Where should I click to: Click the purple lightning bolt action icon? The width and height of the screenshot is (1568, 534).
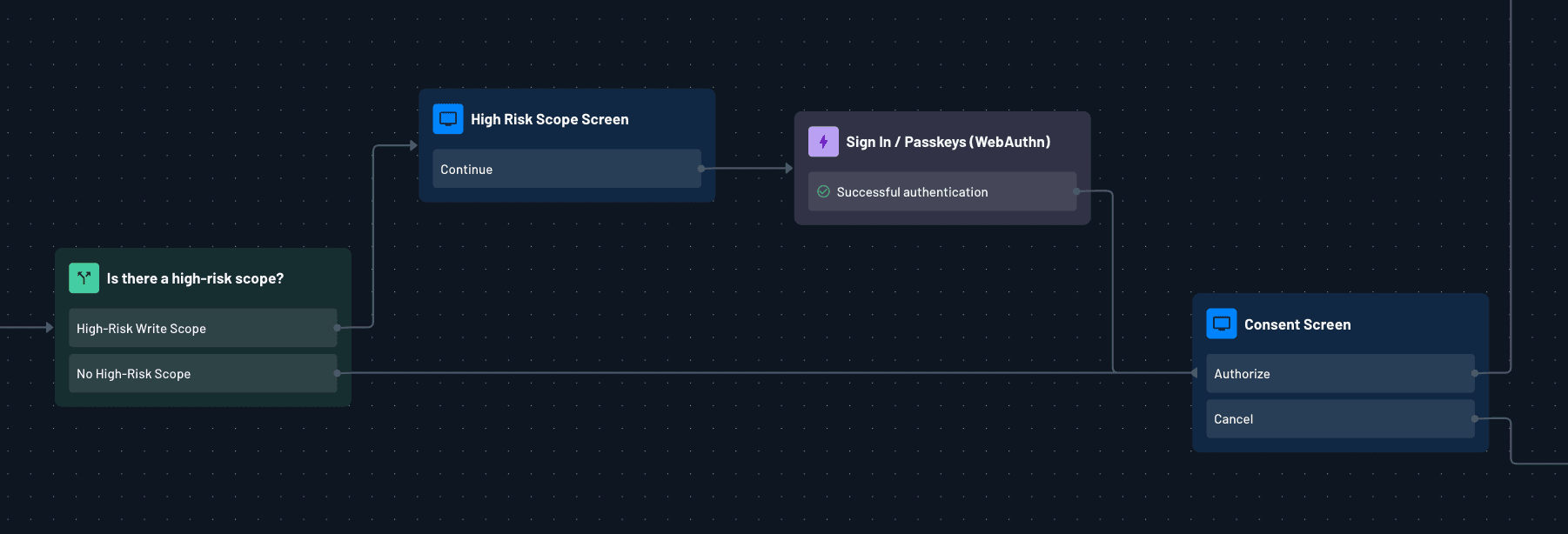(x=823, y=142)
